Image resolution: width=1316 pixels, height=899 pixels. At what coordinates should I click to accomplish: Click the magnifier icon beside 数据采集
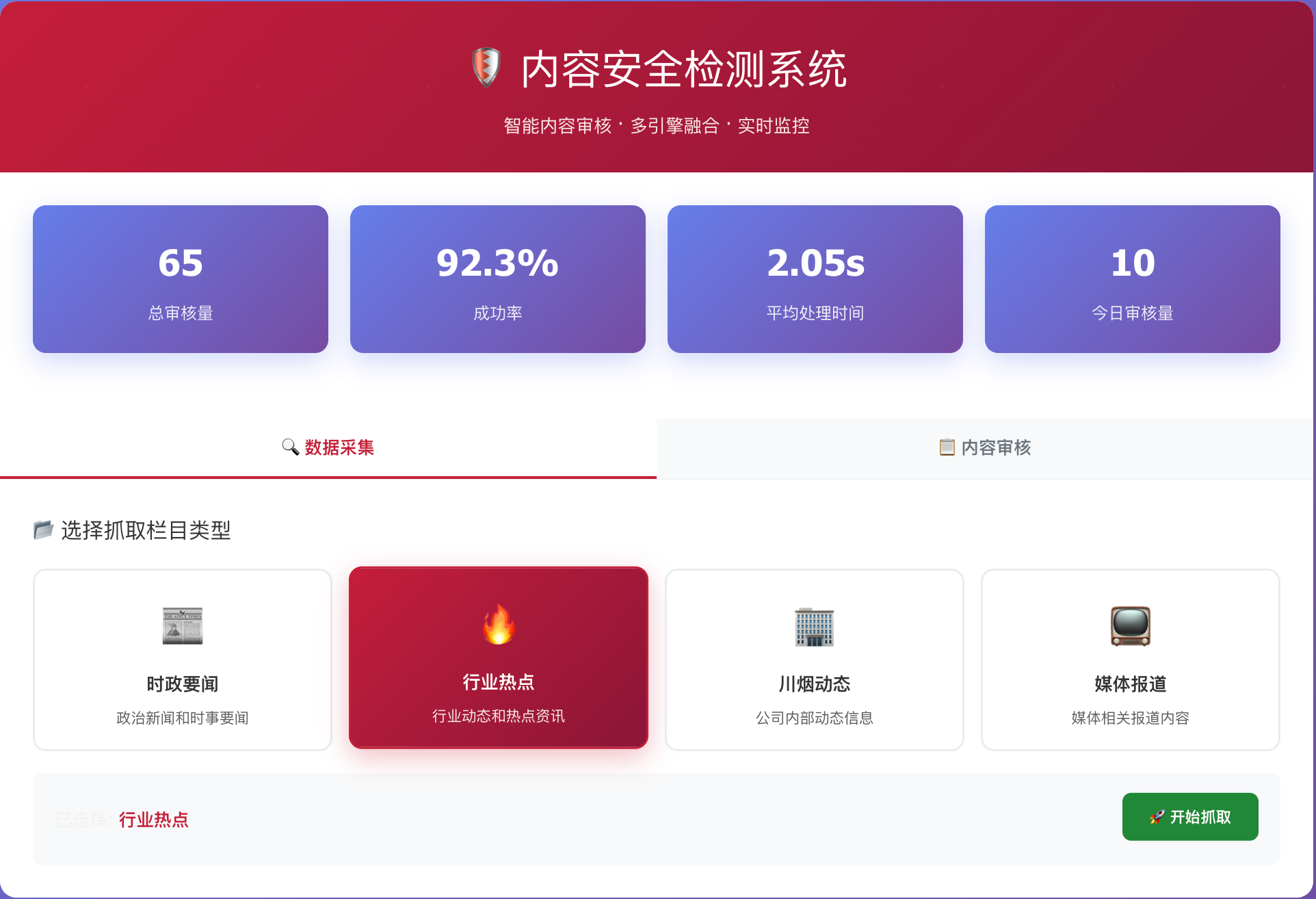(x=290, y=447)
